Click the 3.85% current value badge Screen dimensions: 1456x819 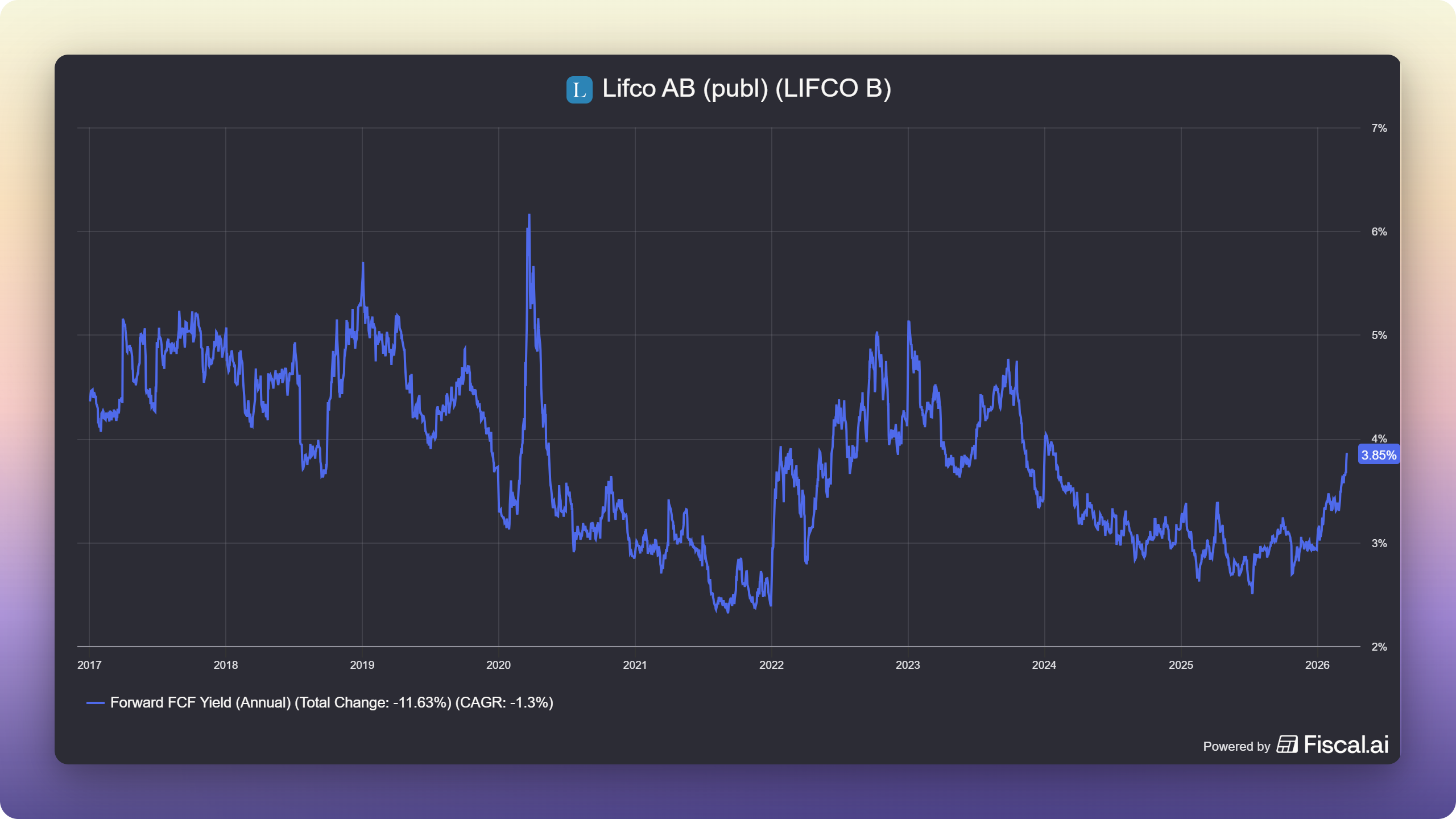(1378, 455)
